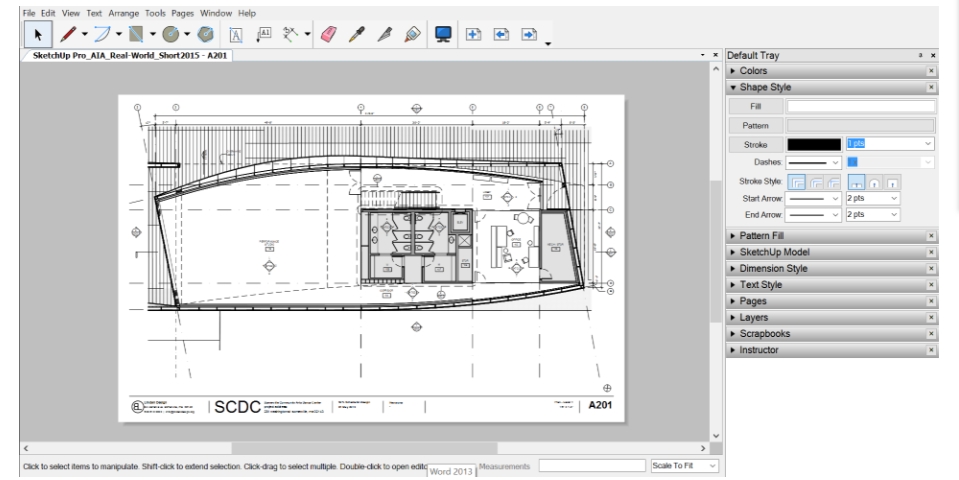
Task: Pick the Rectangle tool
Action: tap(137, 33)
